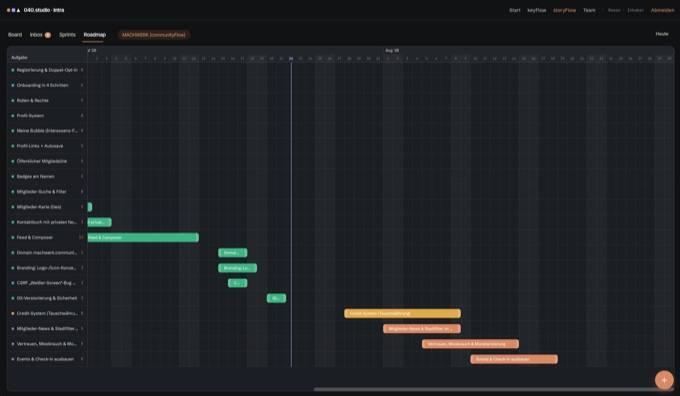The width and height of the screenshot is (680, 396).
Task: Click the Mitglieder-News & Stadtfilter row label
Action: point(47,328)
